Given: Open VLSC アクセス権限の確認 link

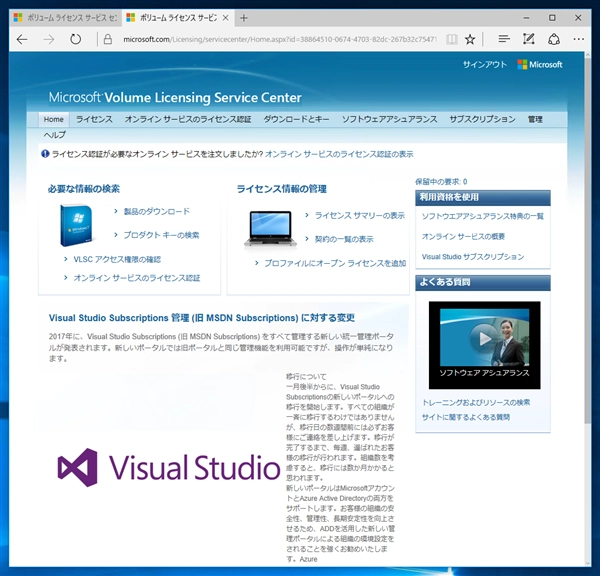Looking at the screenshot, I should click(x=117, y=259).
